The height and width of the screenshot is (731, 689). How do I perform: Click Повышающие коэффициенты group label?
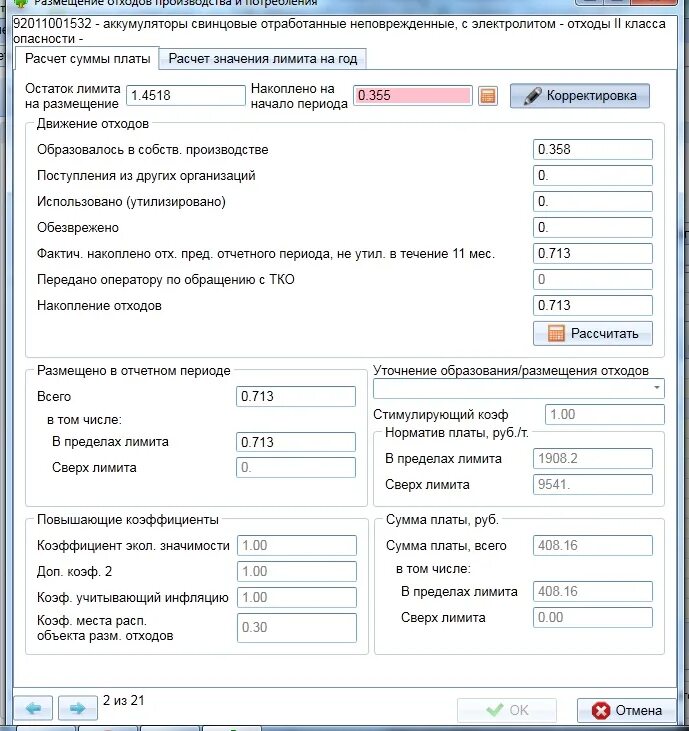[128, 520]
